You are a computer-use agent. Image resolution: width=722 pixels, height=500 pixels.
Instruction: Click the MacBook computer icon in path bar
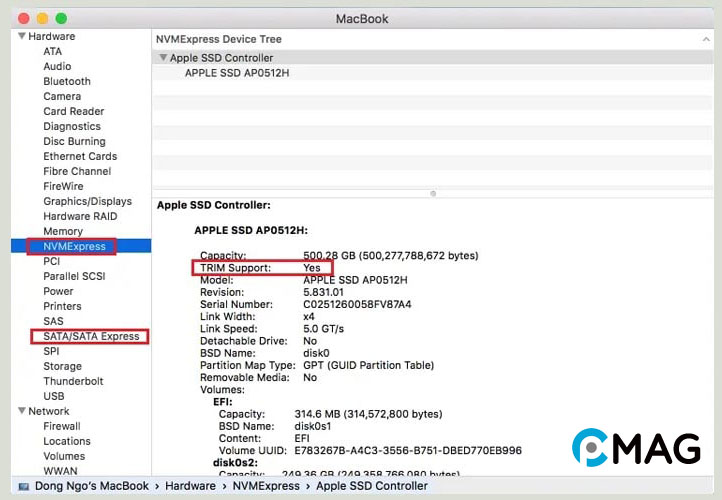click(23, 486)
